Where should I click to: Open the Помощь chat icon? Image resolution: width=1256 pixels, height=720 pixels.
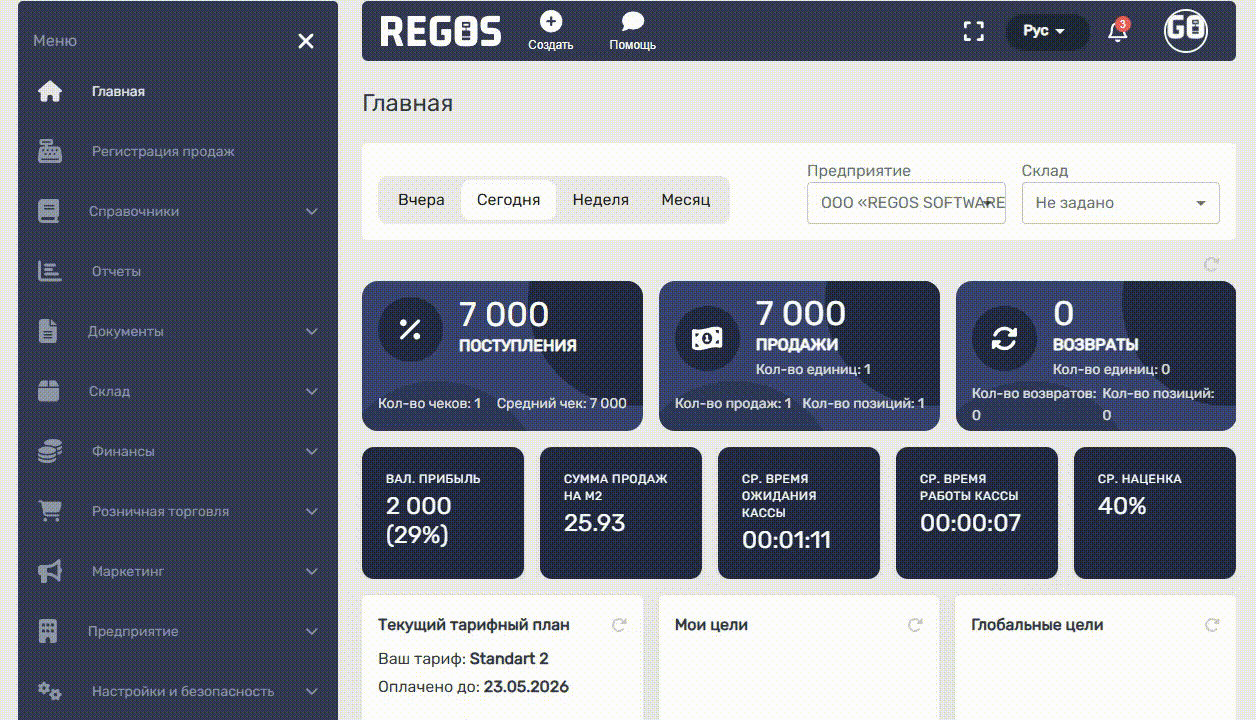632,22
